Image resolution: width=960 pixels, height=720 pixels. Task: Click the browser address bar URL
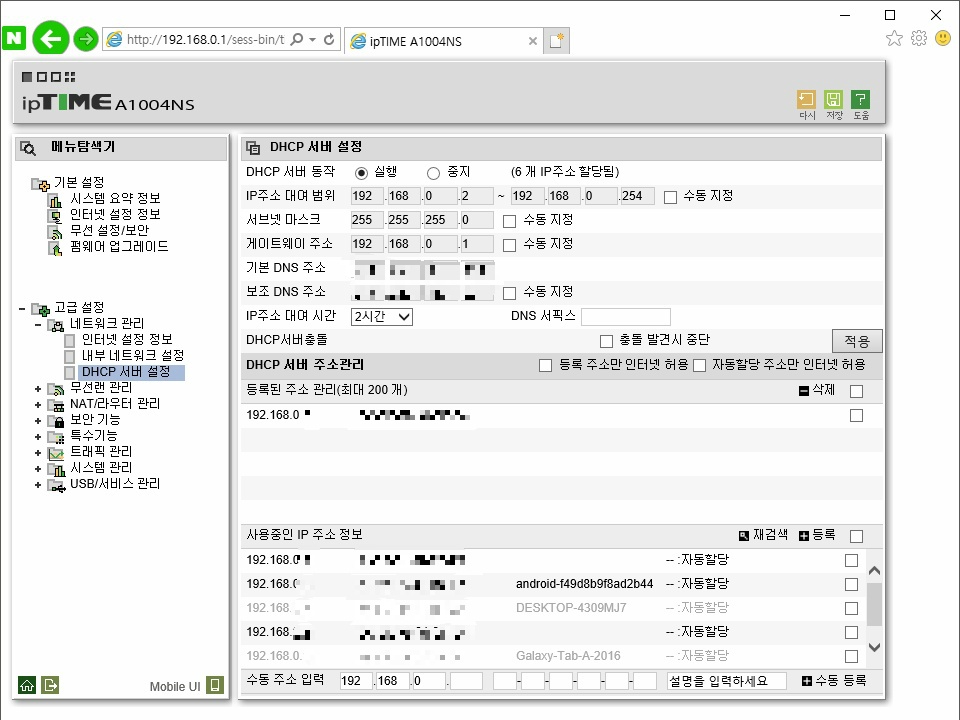pos(205,40)
